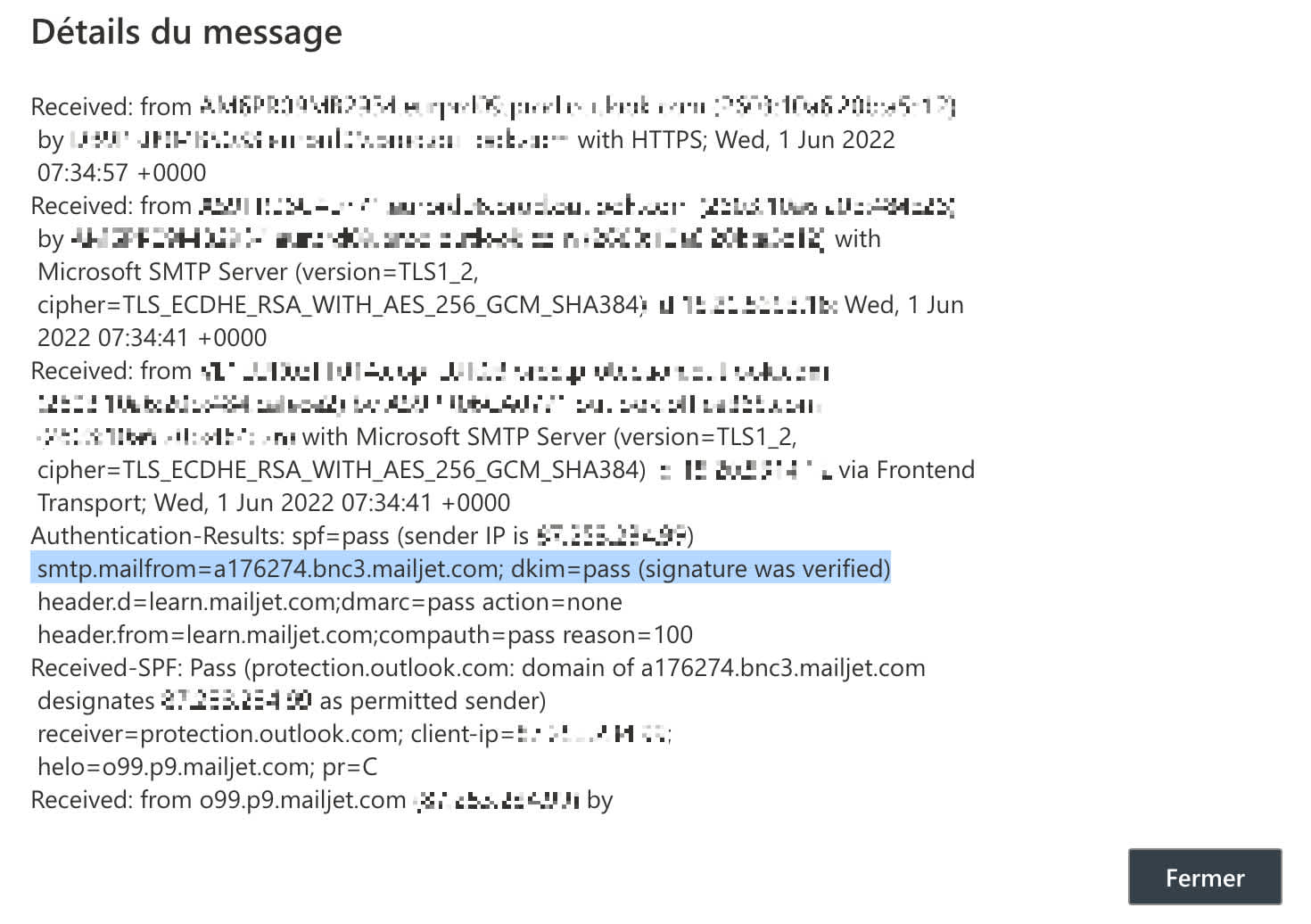Click the 'via Frontend' text

[906, 470]
